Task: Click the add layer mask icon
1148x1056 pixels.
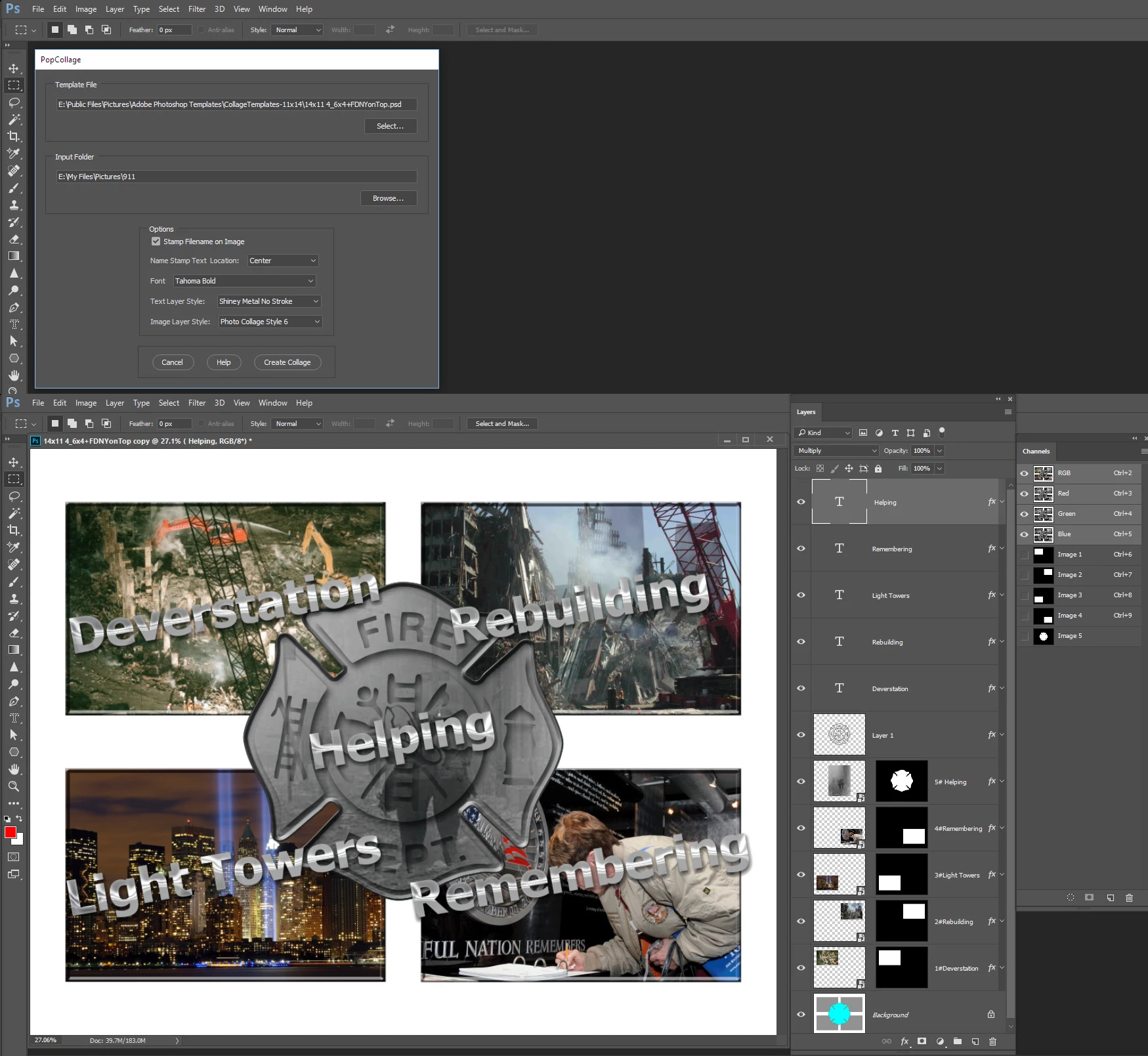Action: 922,1042
